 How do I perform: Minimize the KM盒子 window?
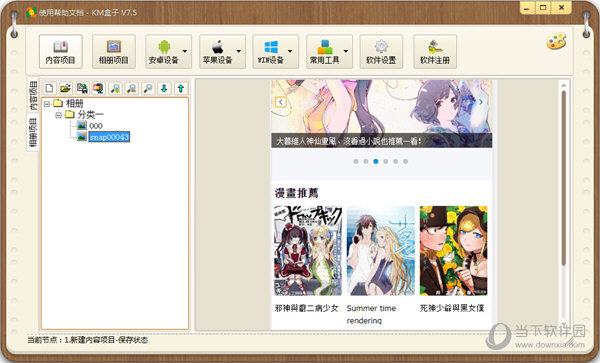tap(527, 8)
